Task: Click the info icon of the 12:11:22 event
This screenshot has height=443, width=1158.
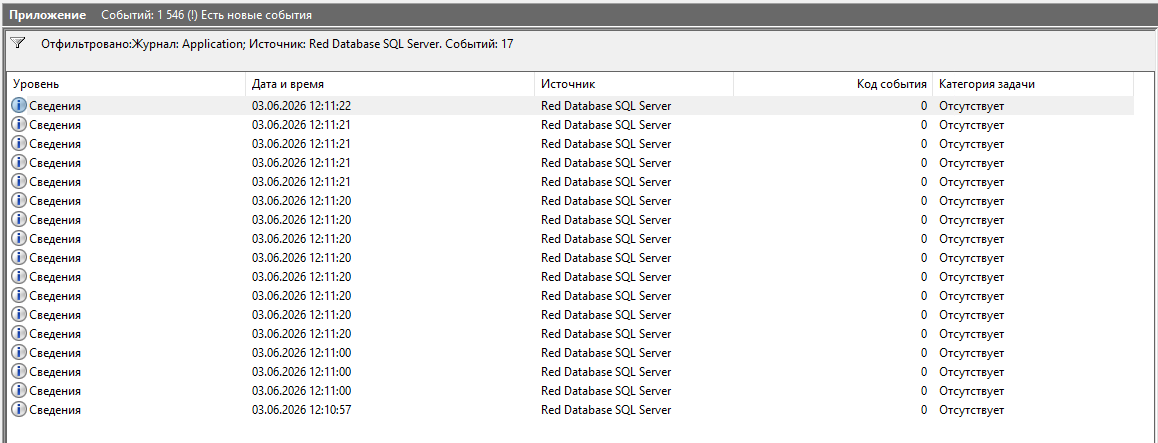Action: click(19, 106)
